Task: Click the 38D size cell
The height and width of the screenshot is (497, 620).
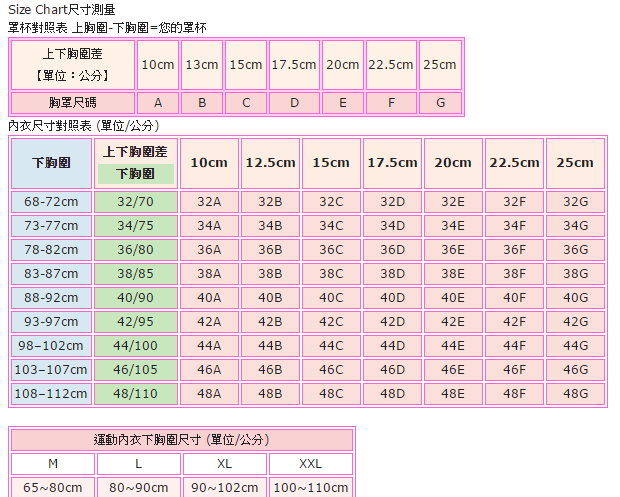Action: [392, 274]
